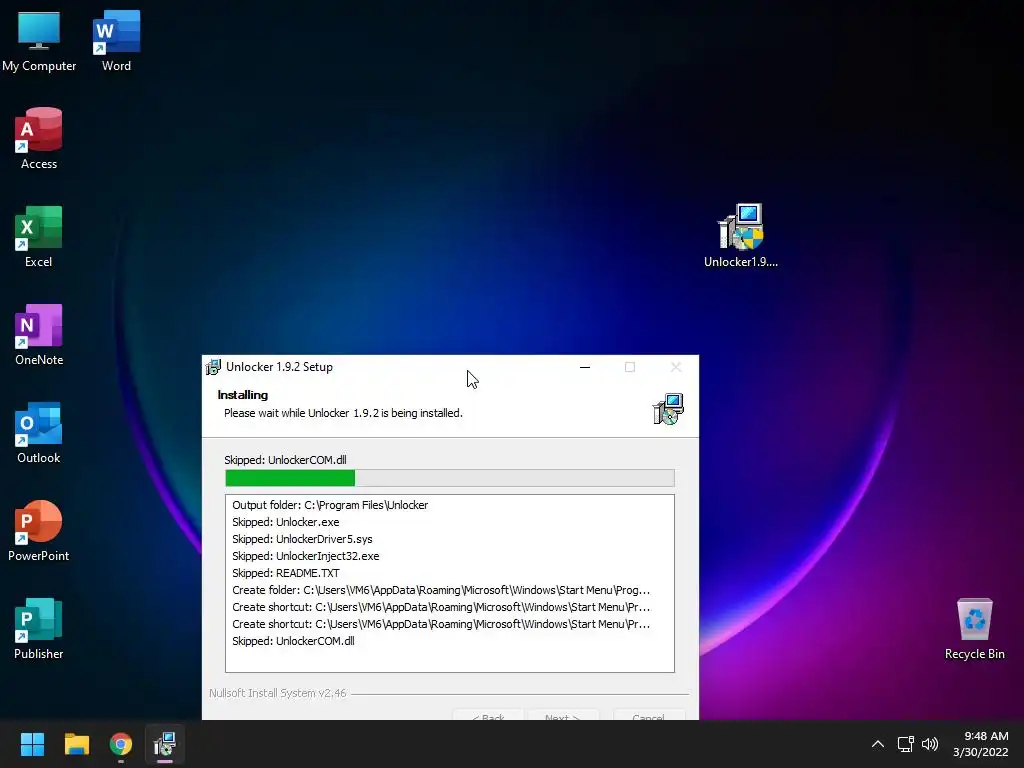
Task: Launch Google Chrome from the taskbar
Action: tap(121, 744)
